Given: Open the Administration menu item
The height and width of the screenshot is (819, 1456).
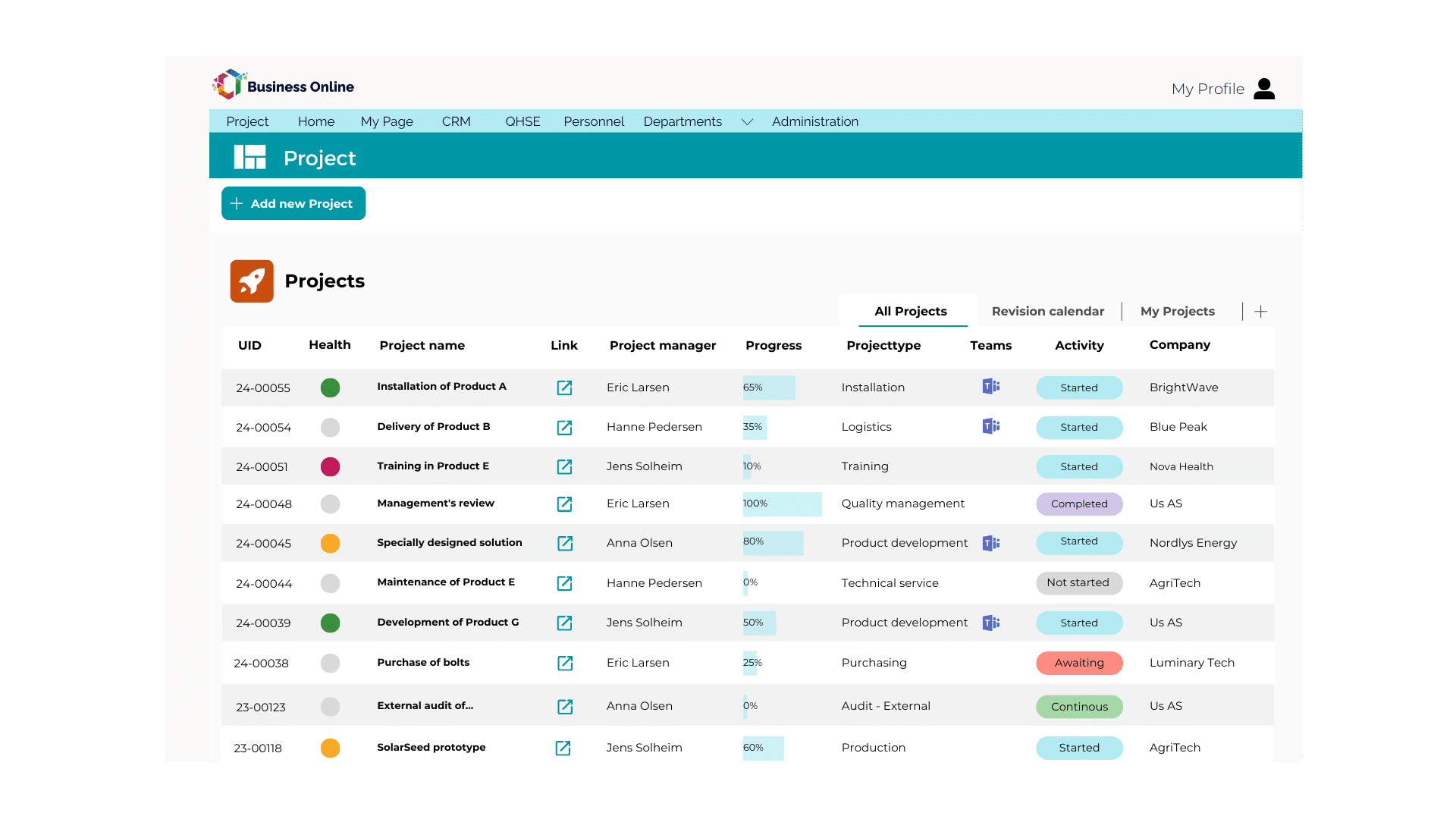Looking at the screenshot, I should click(x=815, y=121).
